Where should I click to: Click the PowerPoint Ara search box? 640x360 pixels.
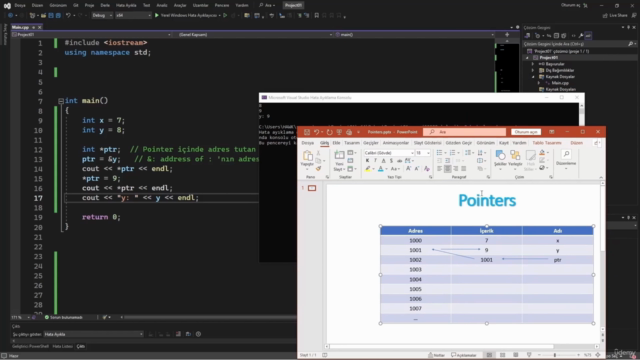tap(464, 132)
